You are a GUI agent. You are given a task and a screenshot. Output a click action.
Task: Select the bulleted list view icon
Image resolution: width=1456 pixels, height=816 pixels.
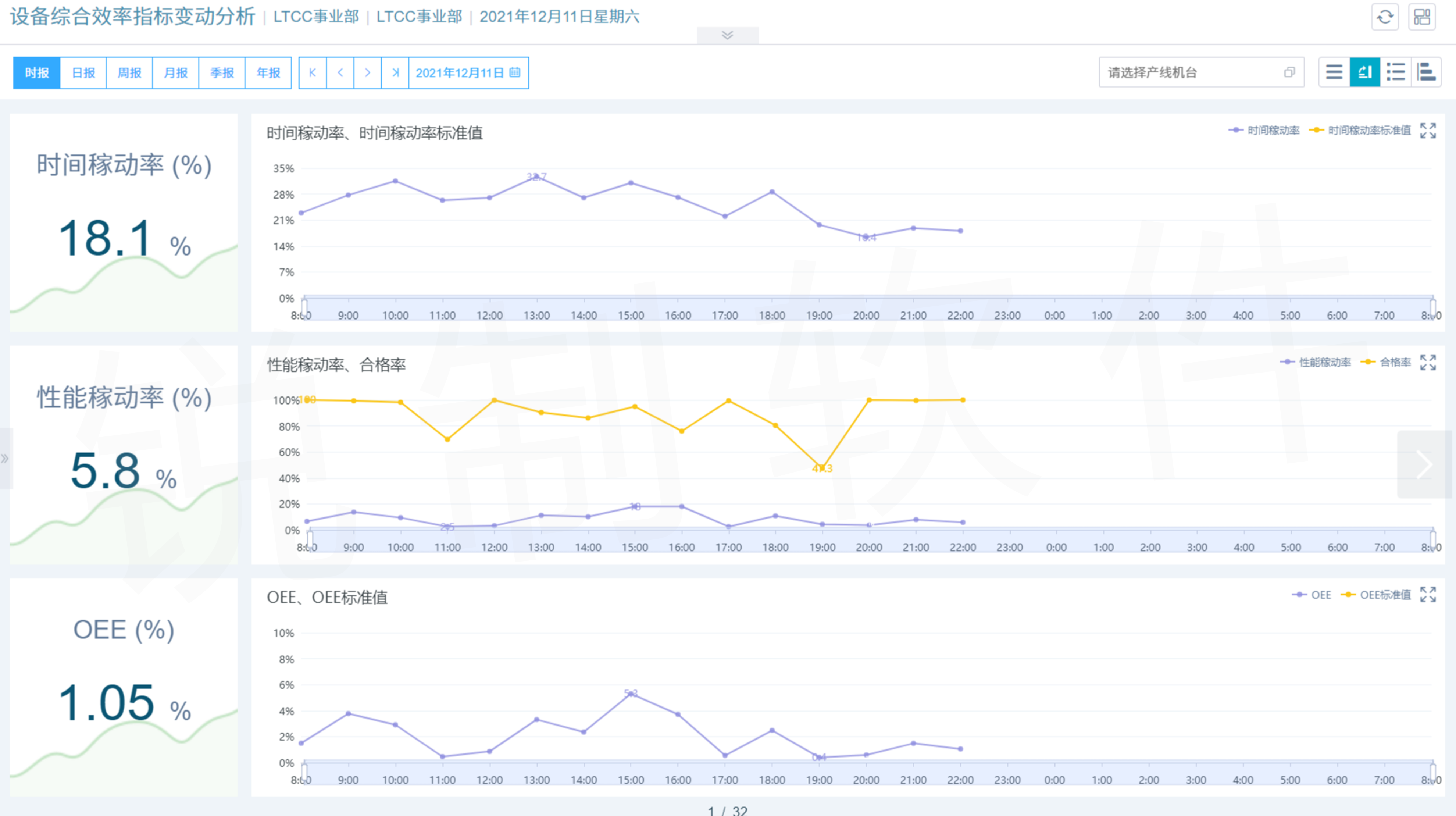pos(1396,72)
